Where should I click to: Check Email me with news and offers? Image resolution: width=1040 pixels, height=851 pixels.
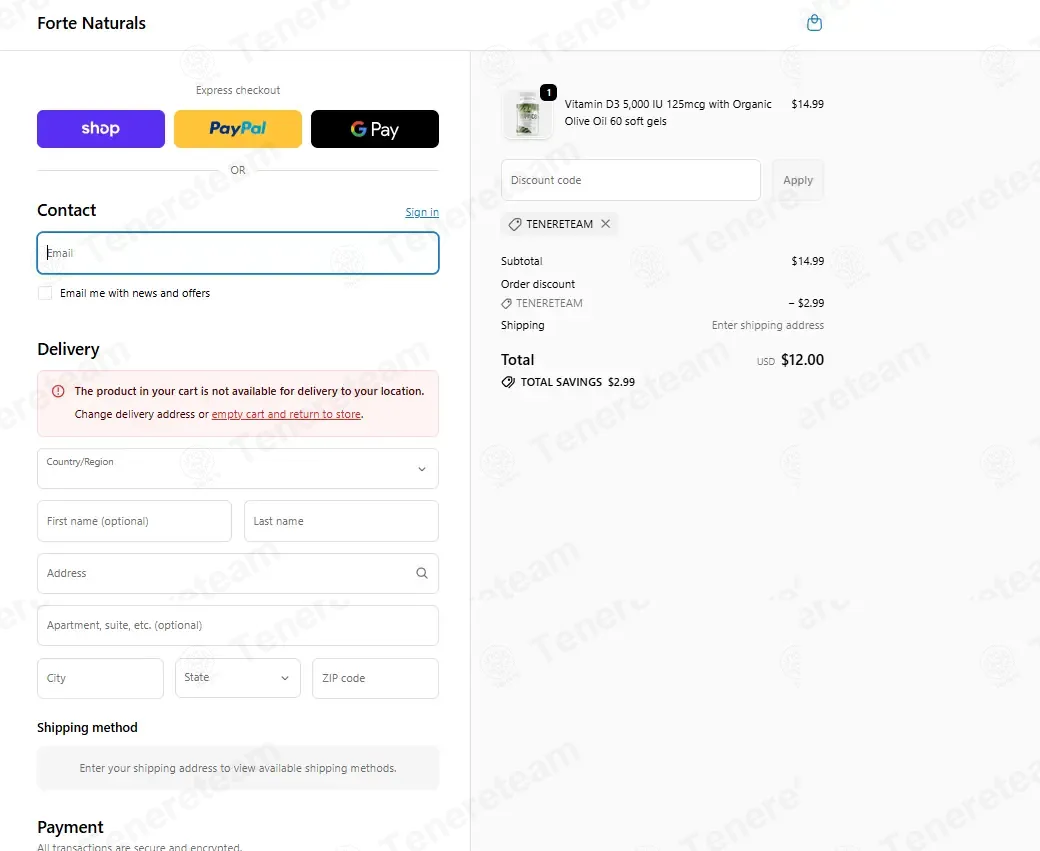[x=45, y=293]
